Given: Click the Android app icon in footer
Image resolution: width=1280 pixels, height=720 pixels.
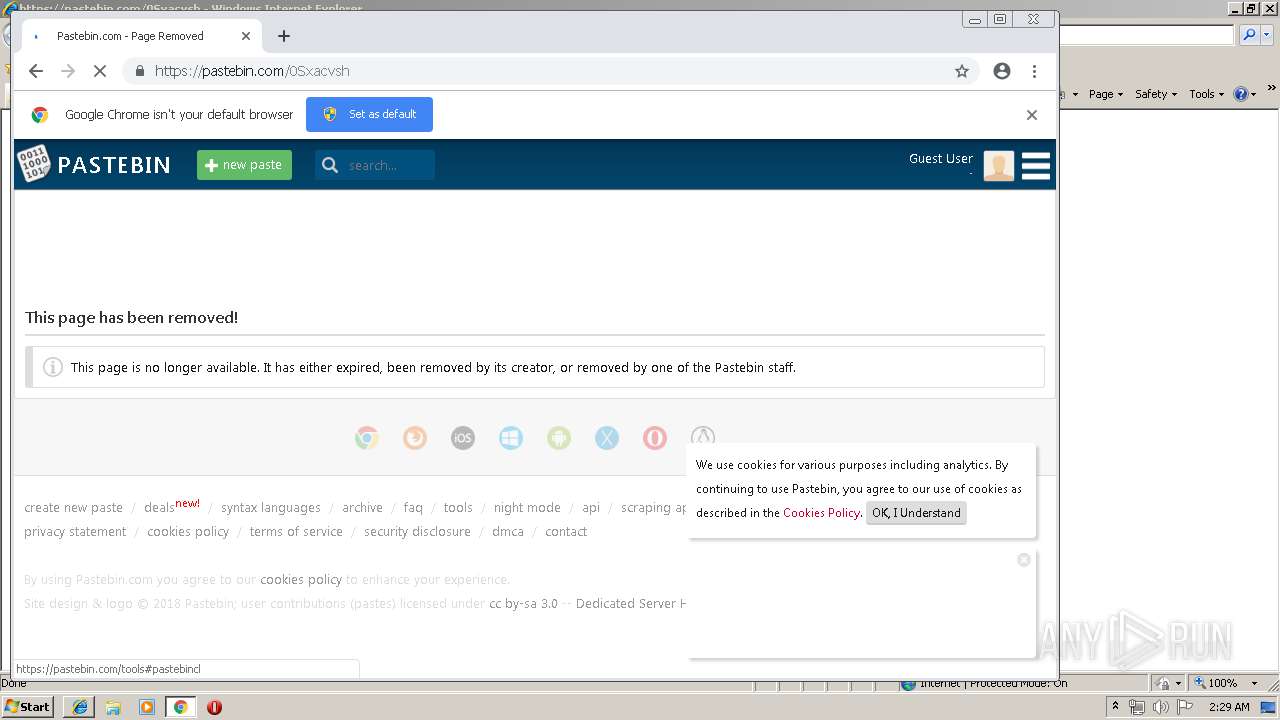Looking at the screenshot, I should [559, 438].
